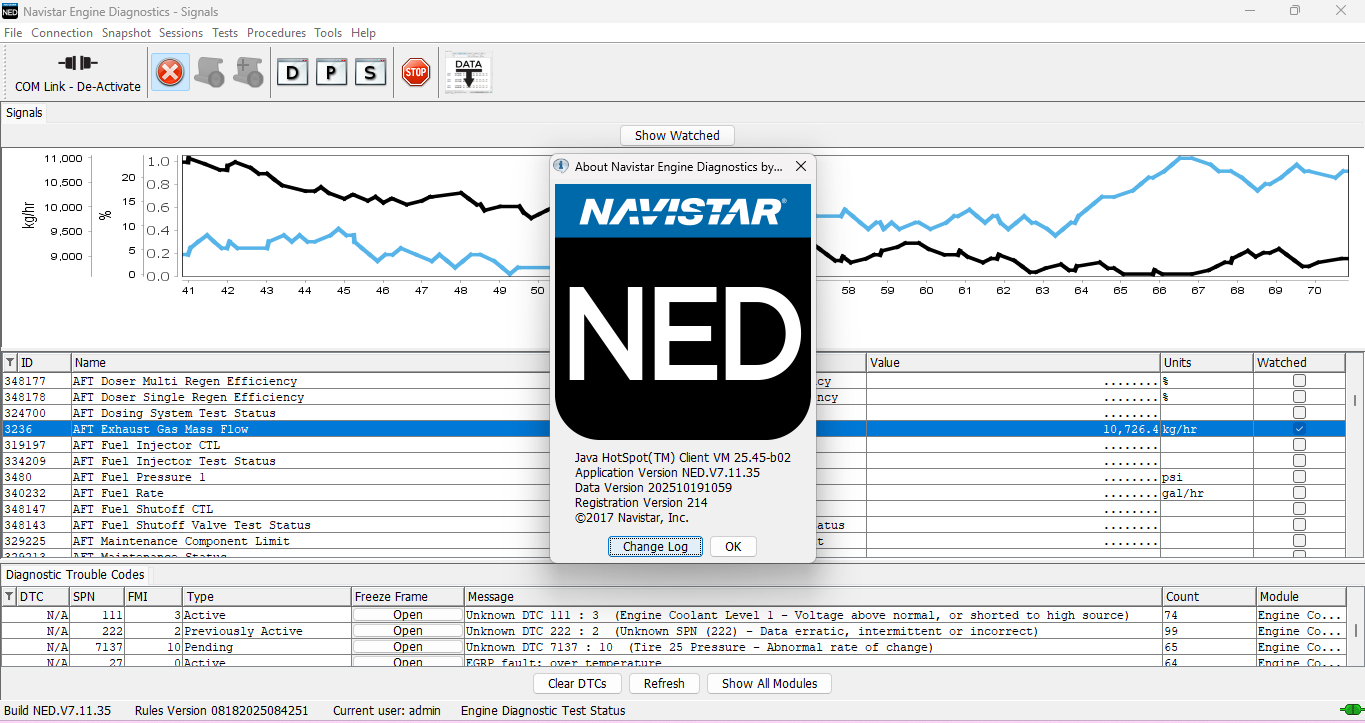Click the grayed engine snapshot toolbar icon
1365x723 pixels.
click(209, 72)
